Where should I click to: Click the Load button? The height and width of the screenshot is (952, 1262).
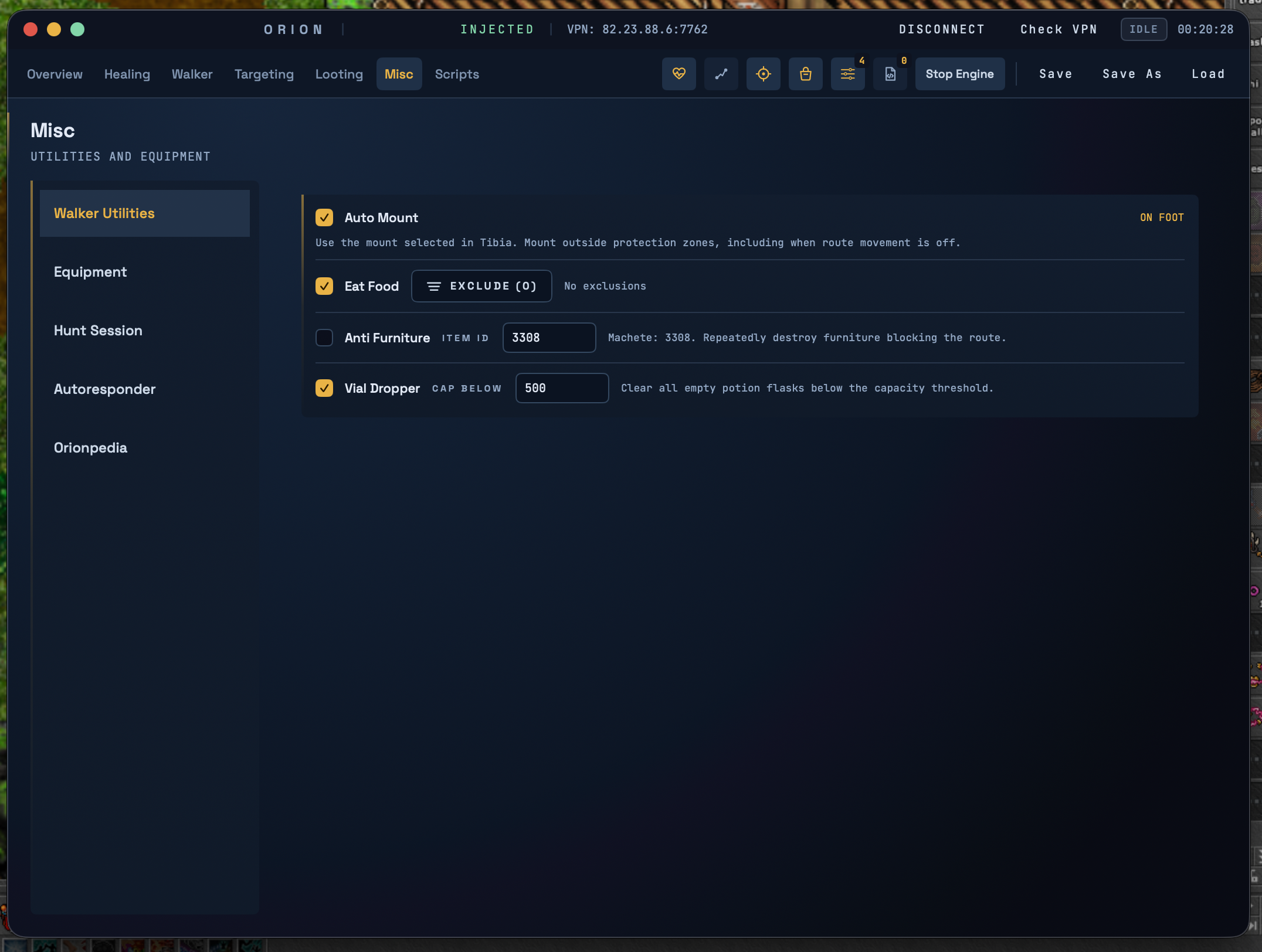pos(1208,74)
